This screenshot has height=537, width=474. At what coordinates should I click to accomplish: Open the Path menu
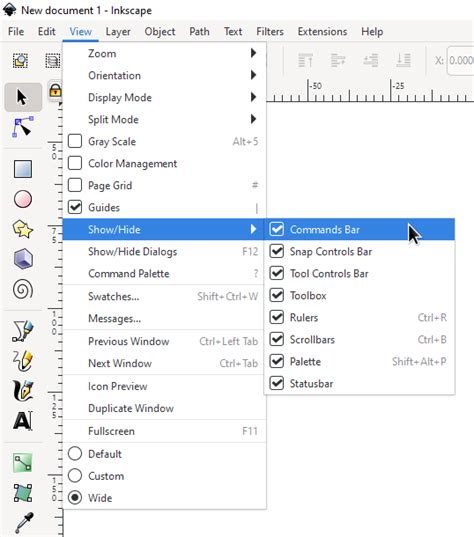[x=199, y=32]
